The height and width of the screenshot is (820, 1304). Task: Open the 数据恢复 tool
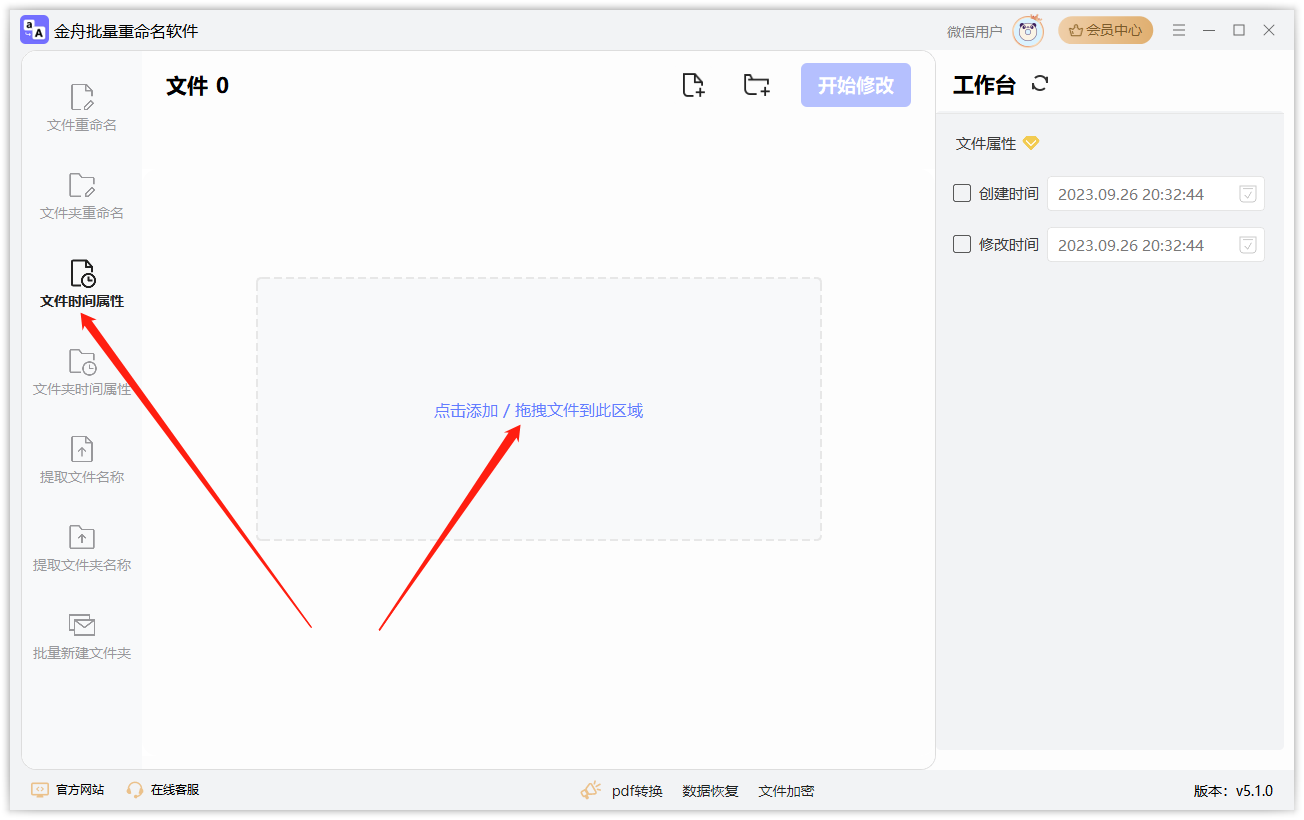click(710, 790)
